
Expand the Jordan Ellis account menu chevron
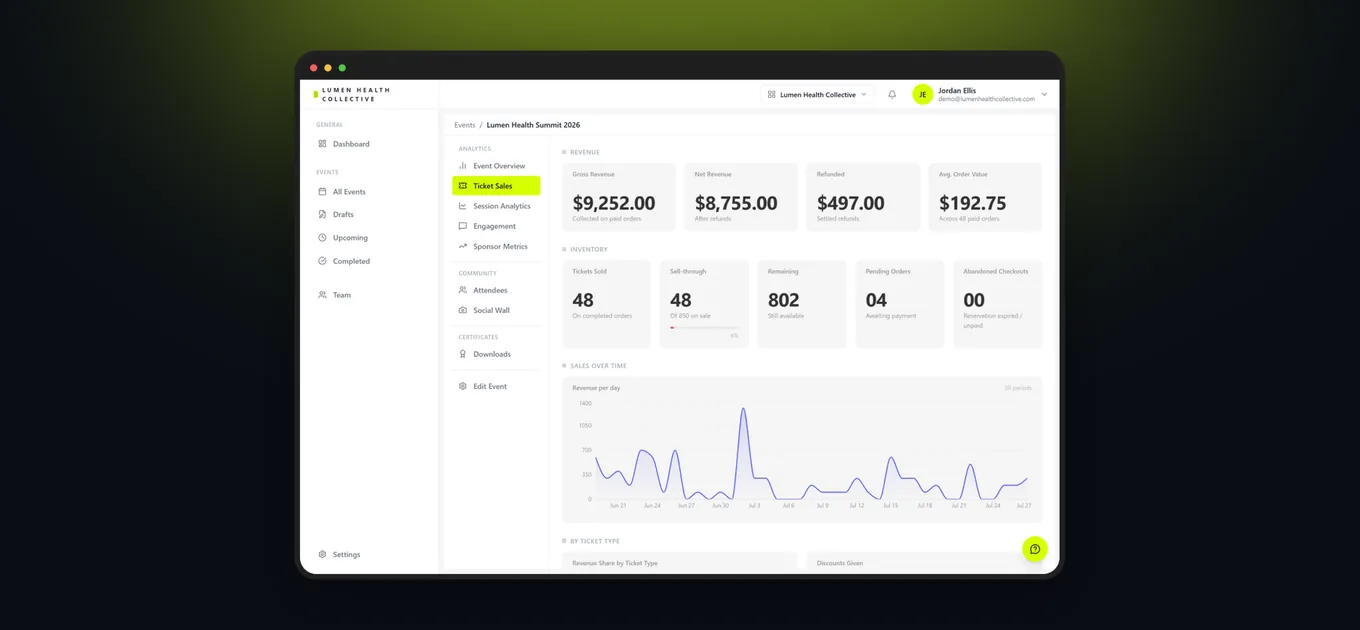click(x=1045, y=95)
